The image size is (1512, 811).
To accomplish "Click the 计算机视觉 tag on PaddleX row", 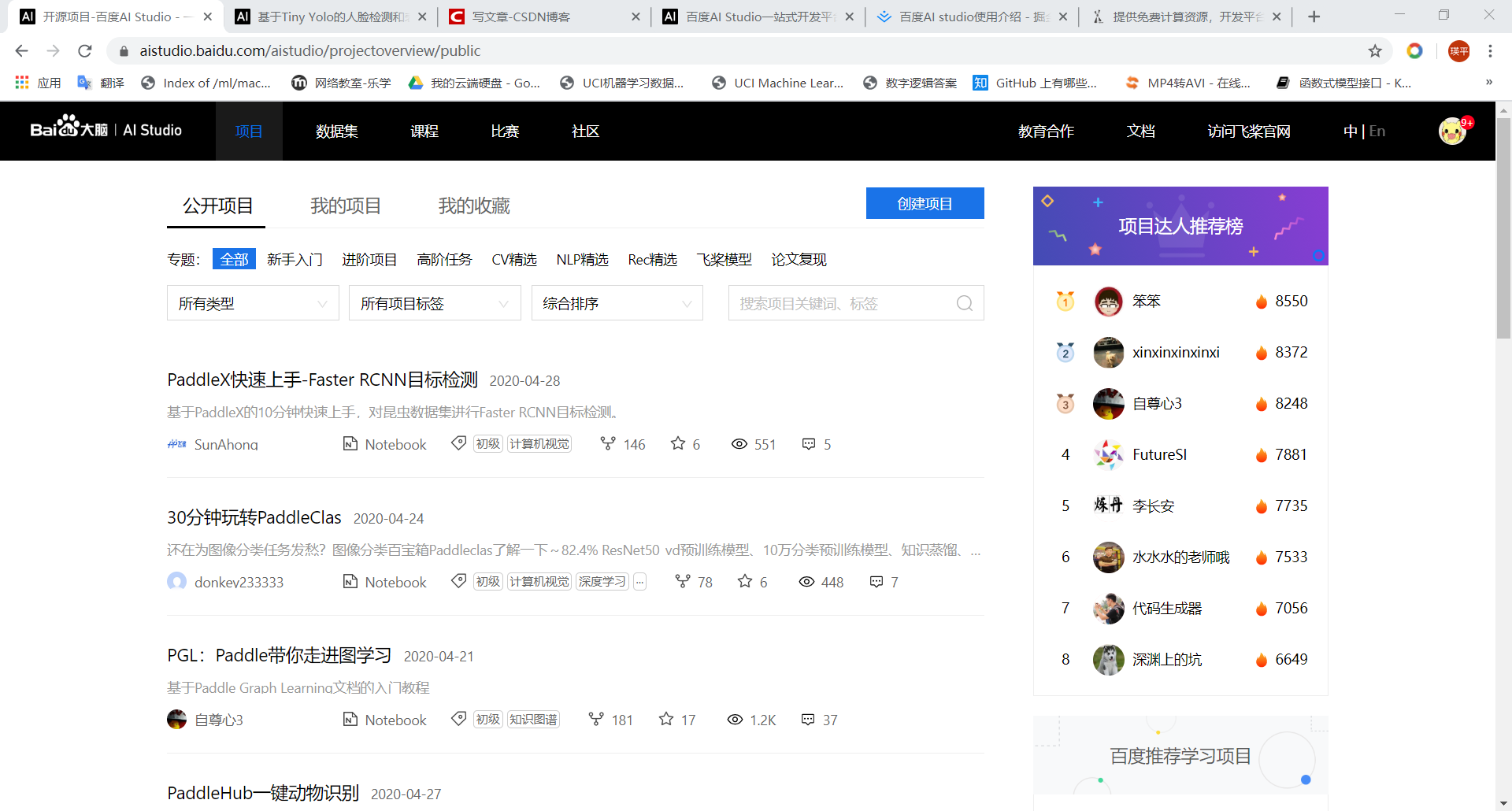I will click(x=539, y=444).
